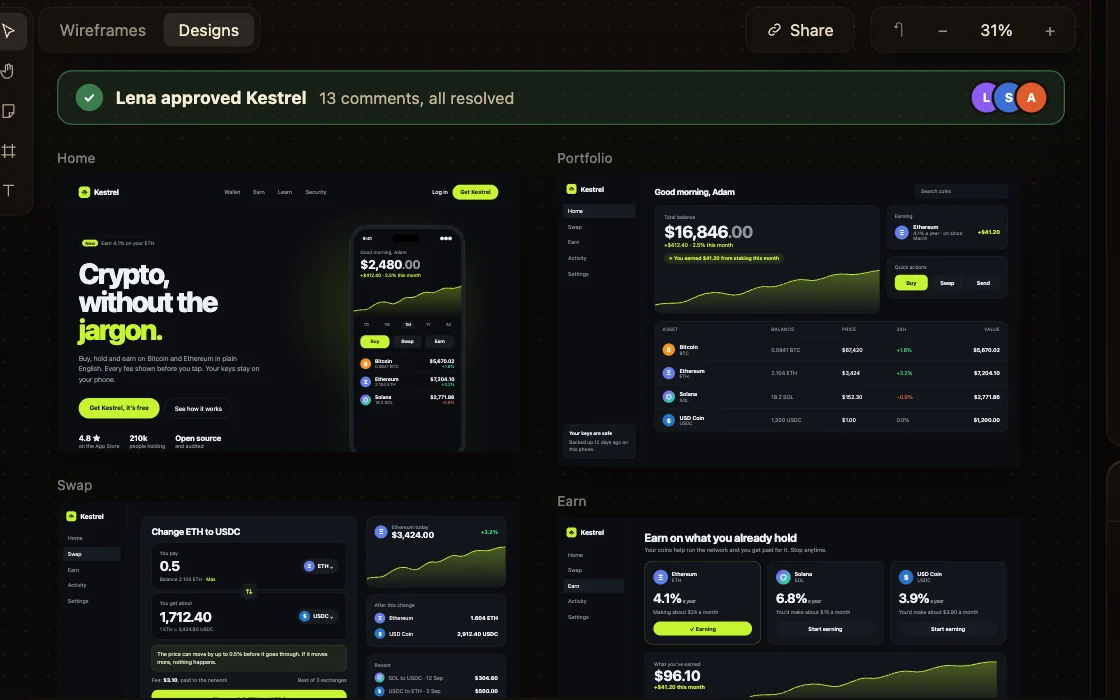This screenshot has width=1120, height=700.
Task: Select the Home design frame thumbnail
Action: (289, 315)
